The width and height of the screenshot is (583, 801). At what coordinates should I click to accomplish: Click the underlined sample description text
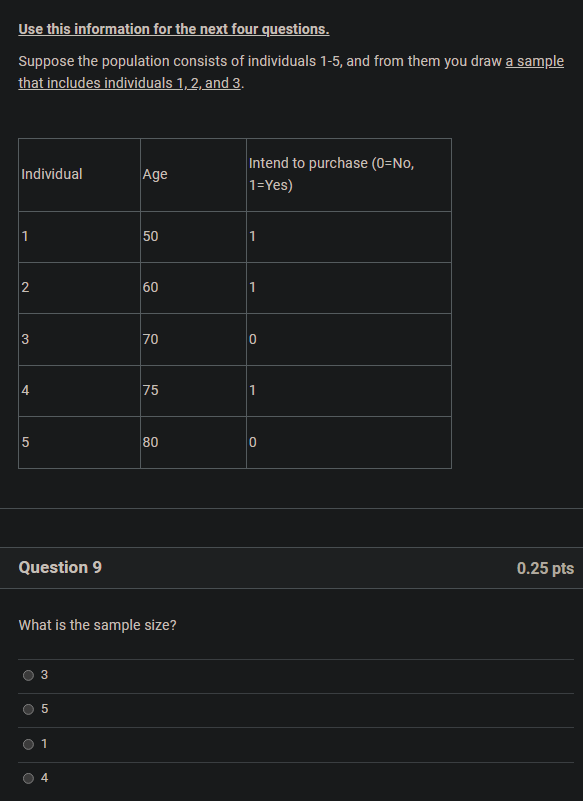tap(290, 71)
